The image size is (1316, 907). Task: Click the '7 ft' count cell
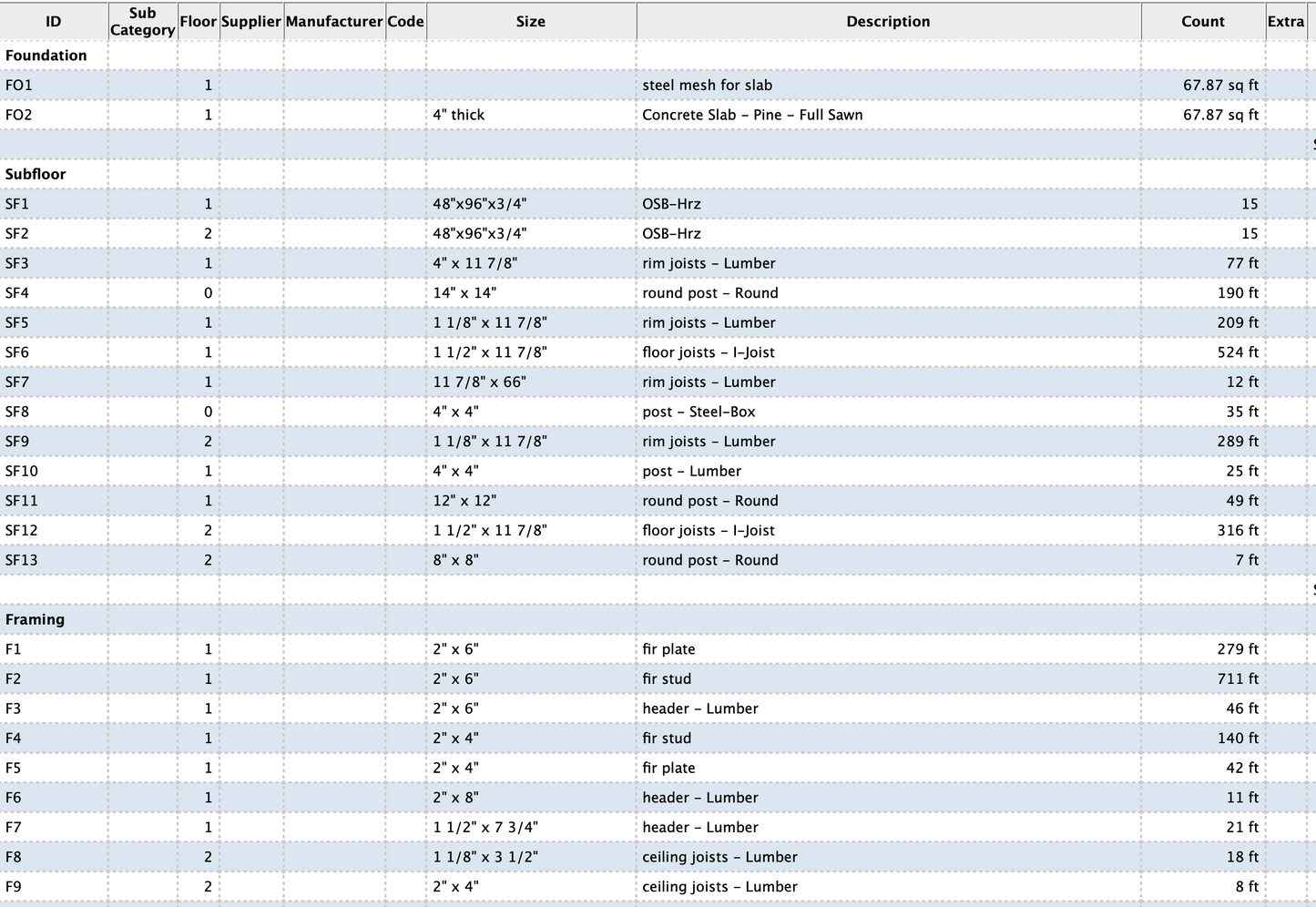click(1247, 560)
